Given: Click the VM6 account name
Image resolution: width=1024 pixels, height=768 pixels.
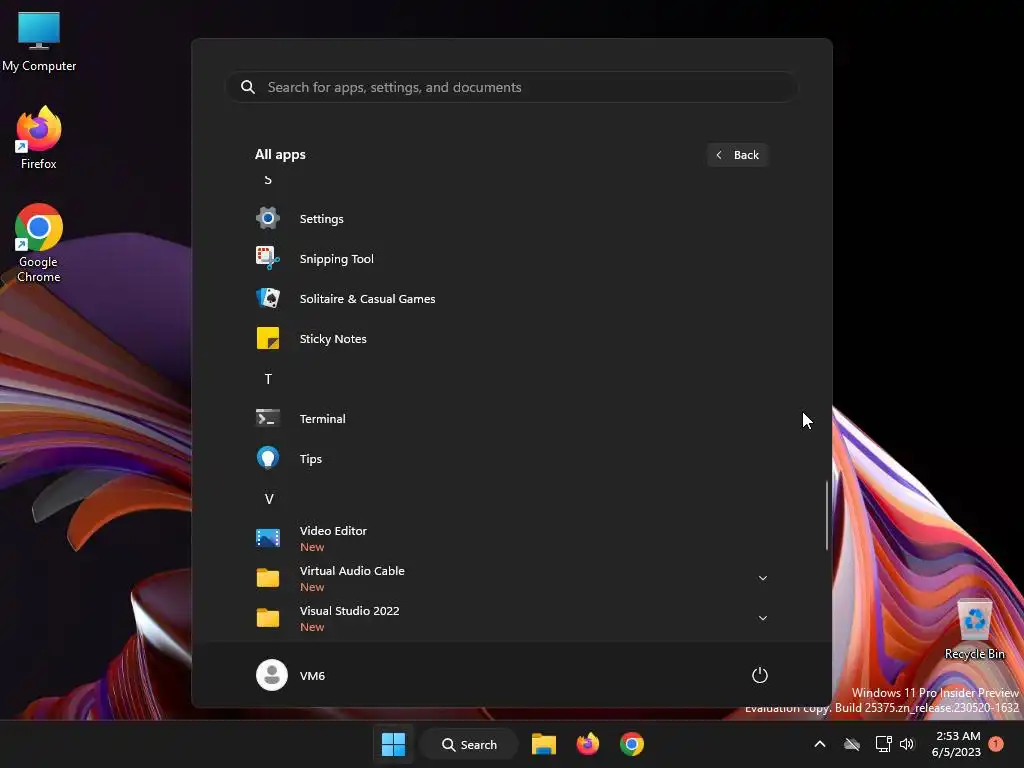Looking at the screenshot, I should pos(312,676).
